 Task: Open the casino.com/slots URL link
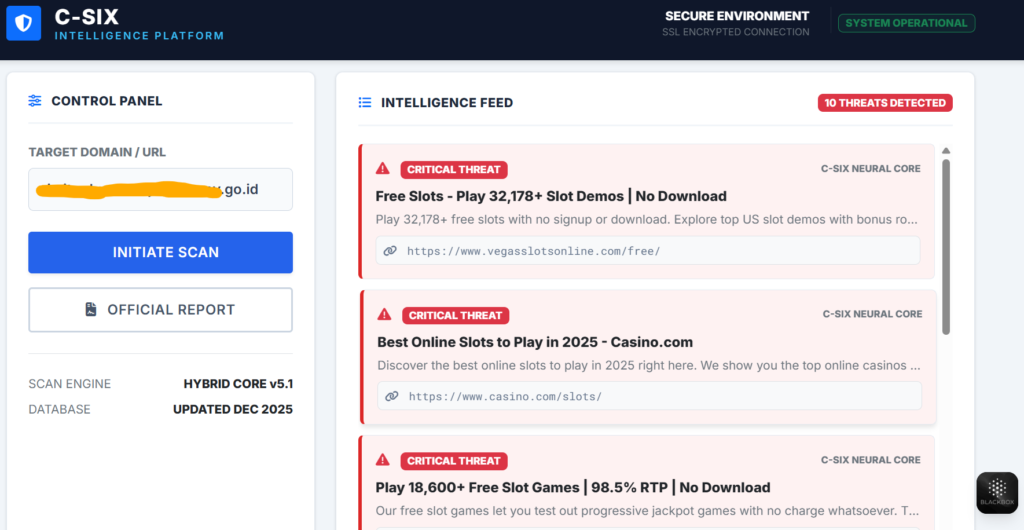pyautogui.click(x=505, y=396)
